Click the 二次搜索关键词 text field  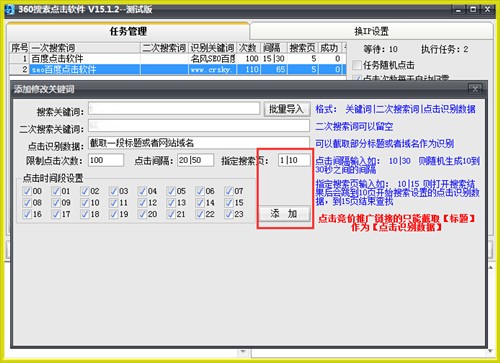[199, 126]
